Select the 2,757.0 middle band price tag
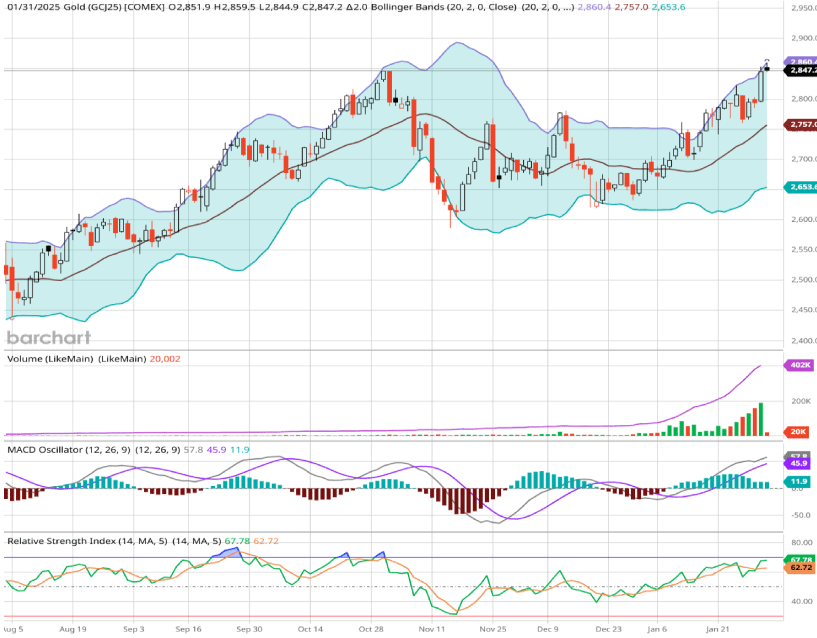This screenshot has width=817, height=638. click(802, 125)
